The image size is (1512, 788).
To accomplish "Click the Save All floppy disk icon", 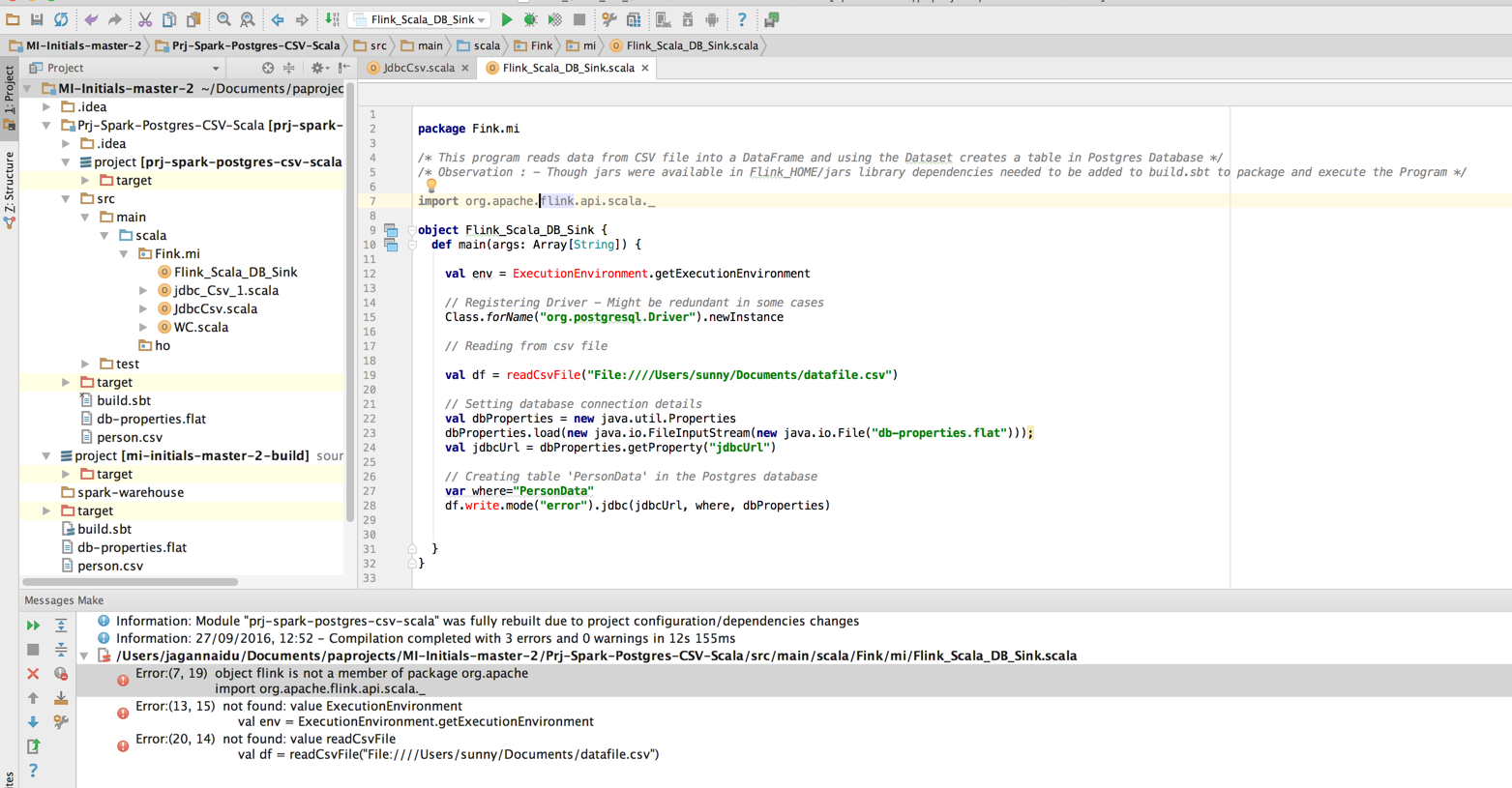I will click(x=37, y=19).
